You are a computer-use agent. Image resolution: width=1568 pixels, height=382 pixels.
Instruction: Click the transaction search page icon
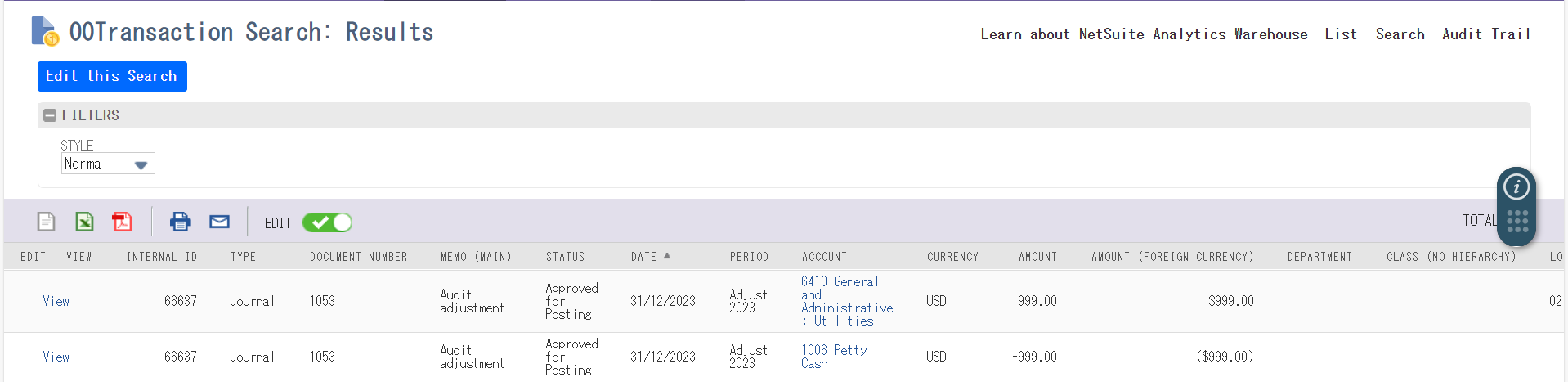45,32
